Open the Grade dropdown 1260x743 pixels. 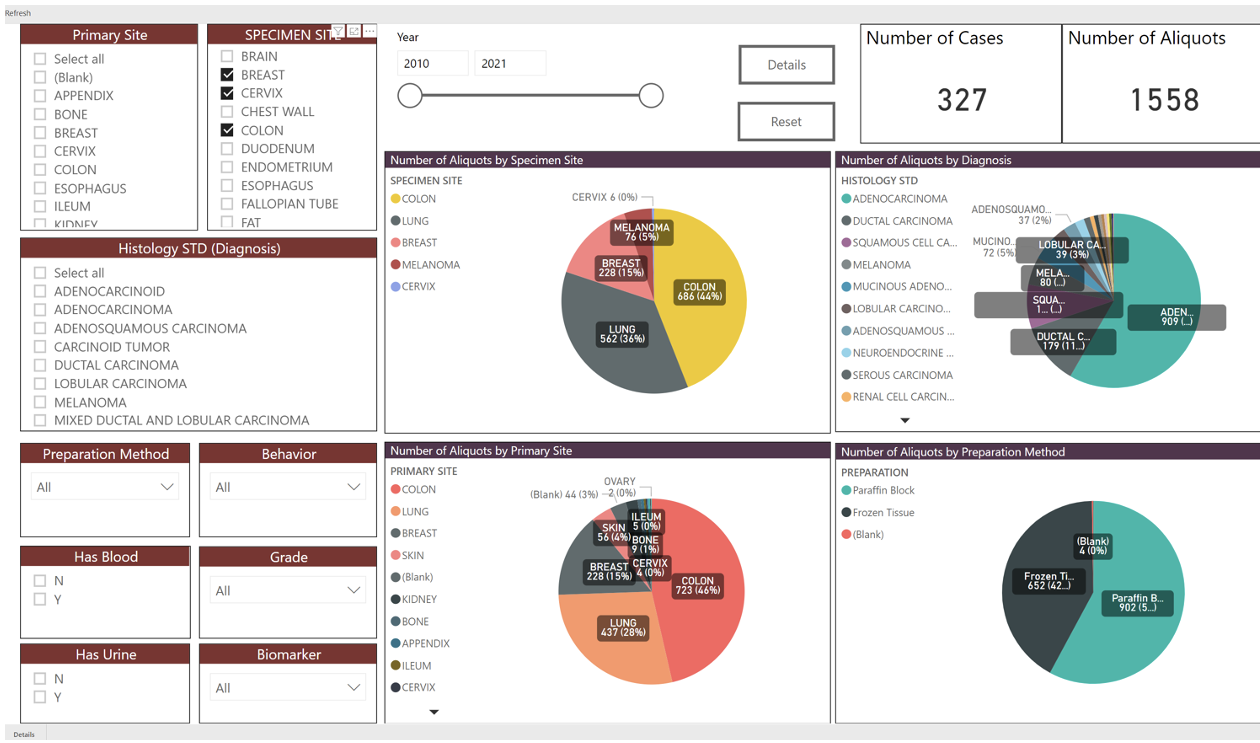pyautogui.click(x=288, y=591)
